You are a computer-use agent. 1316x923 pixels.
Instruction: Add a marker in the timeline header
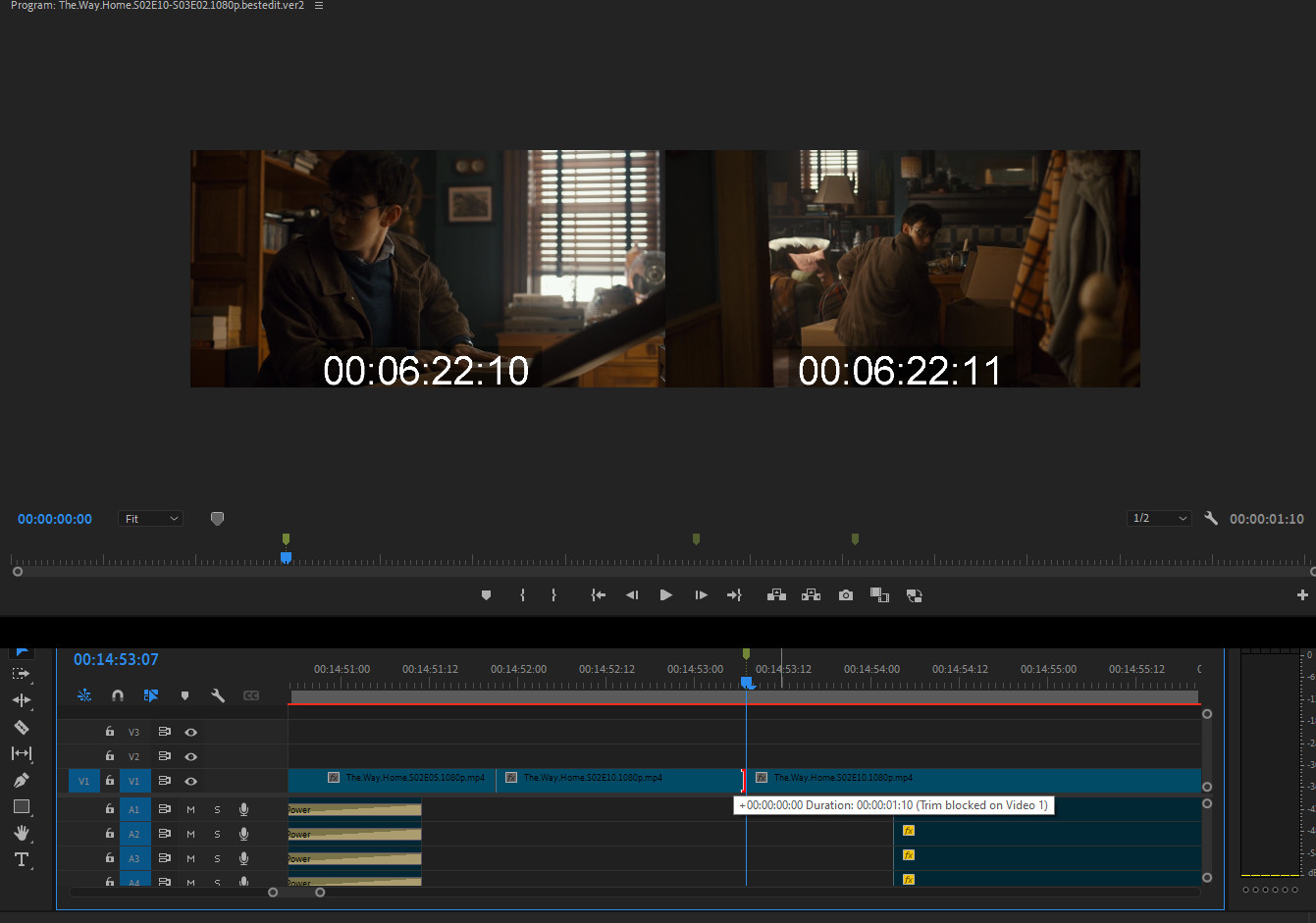pyautogui.click(x=184, y=695)
